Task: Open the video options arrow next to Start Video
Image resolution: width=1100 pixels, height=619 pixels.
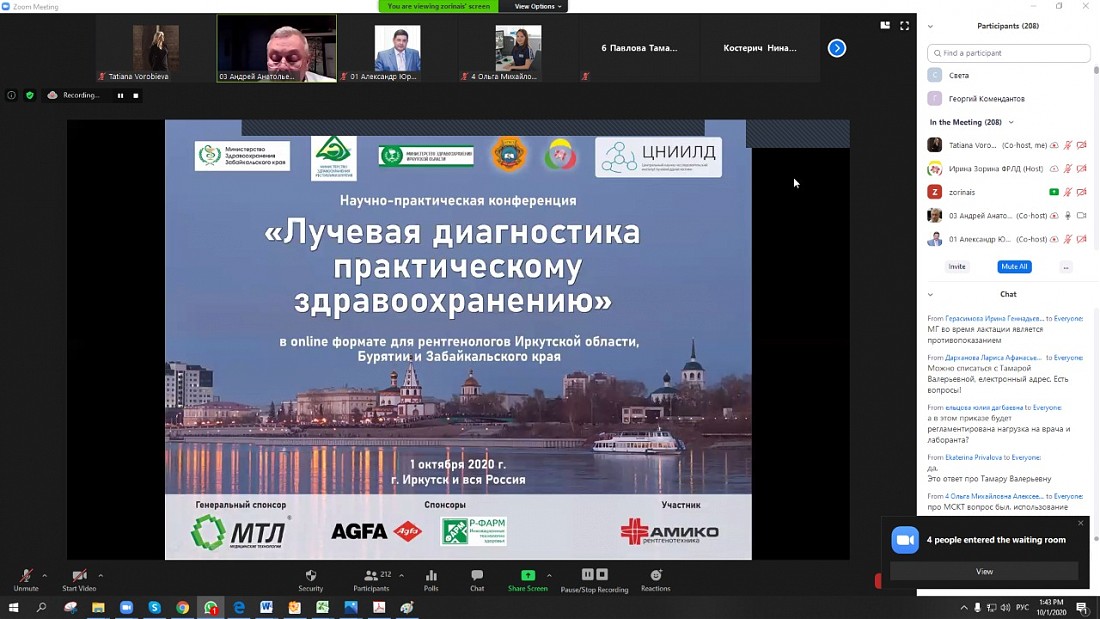Action: click(x=101, y=575)
